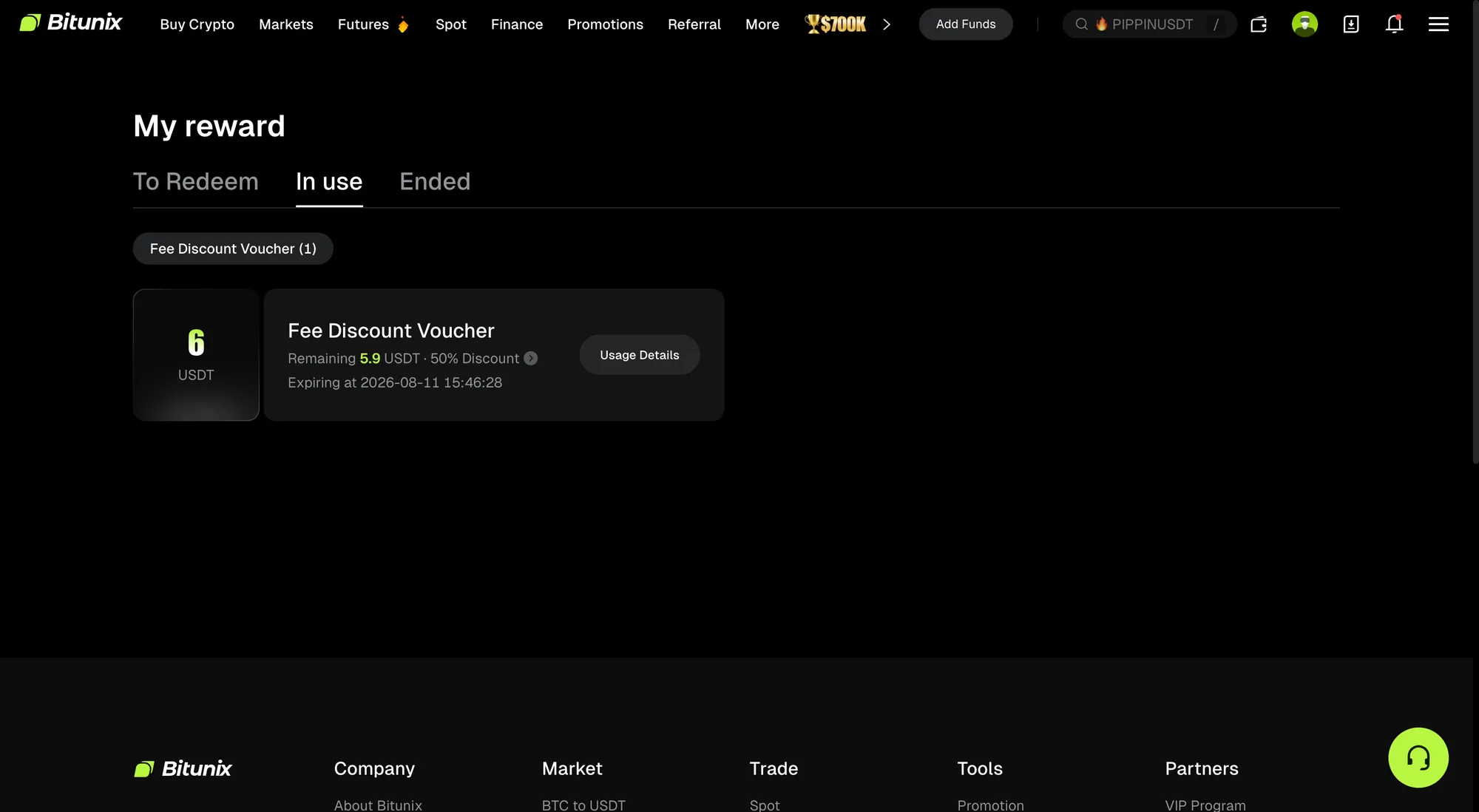Click the Add Funds button
Image resolution: width=1479 pixels, height=812 pixels.
click(x=966, y=24)
